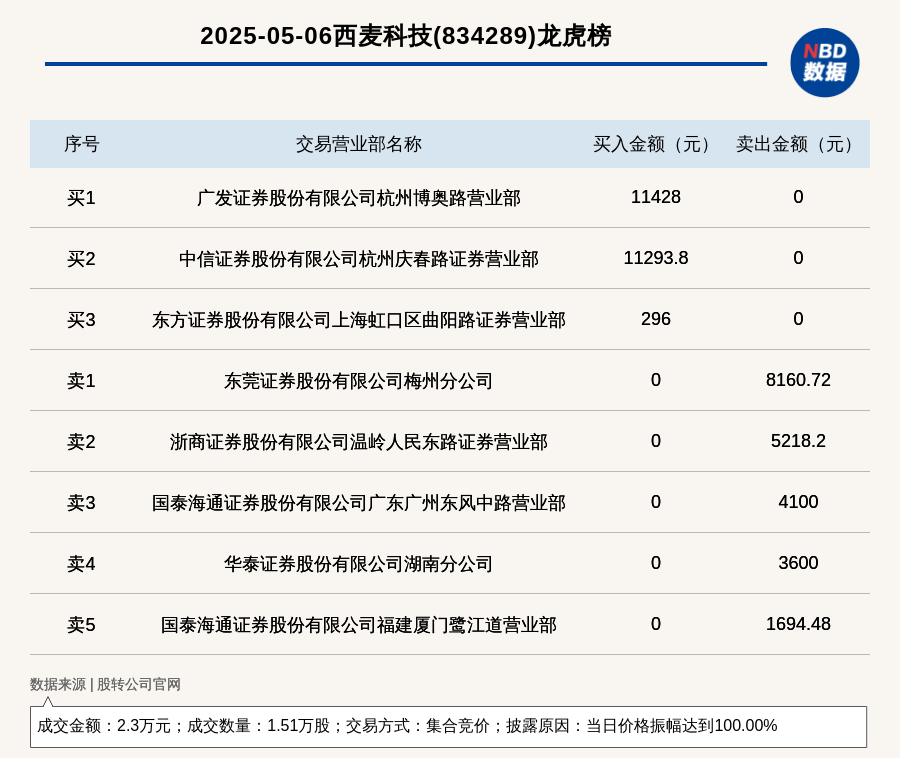Select 国泰海通证券股份有限公司福建厦门鹭江道营业部 cell
Image resolution: width=900 pixels, height=758 pixels.
359,624
